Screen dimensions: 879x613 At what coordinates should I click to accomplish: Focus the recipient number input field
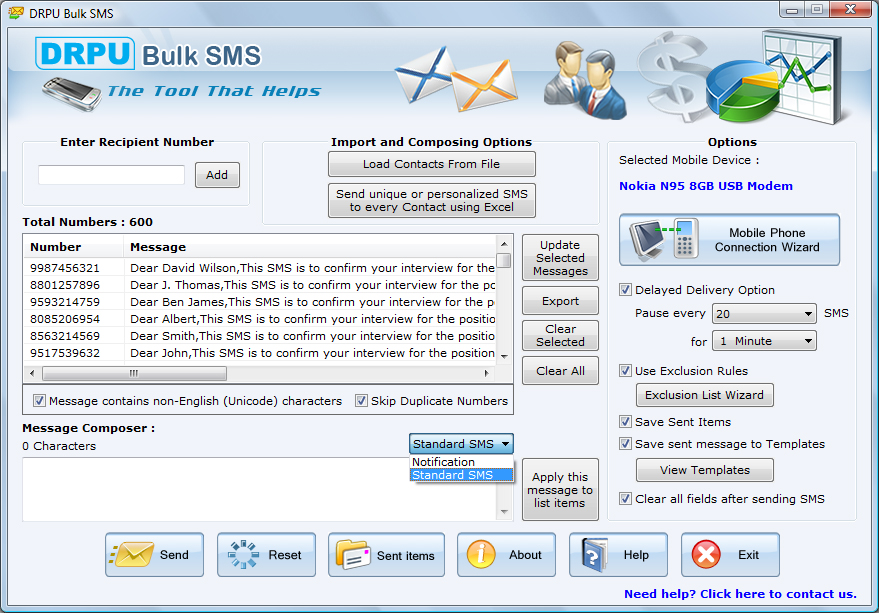(x=111, y=175)
